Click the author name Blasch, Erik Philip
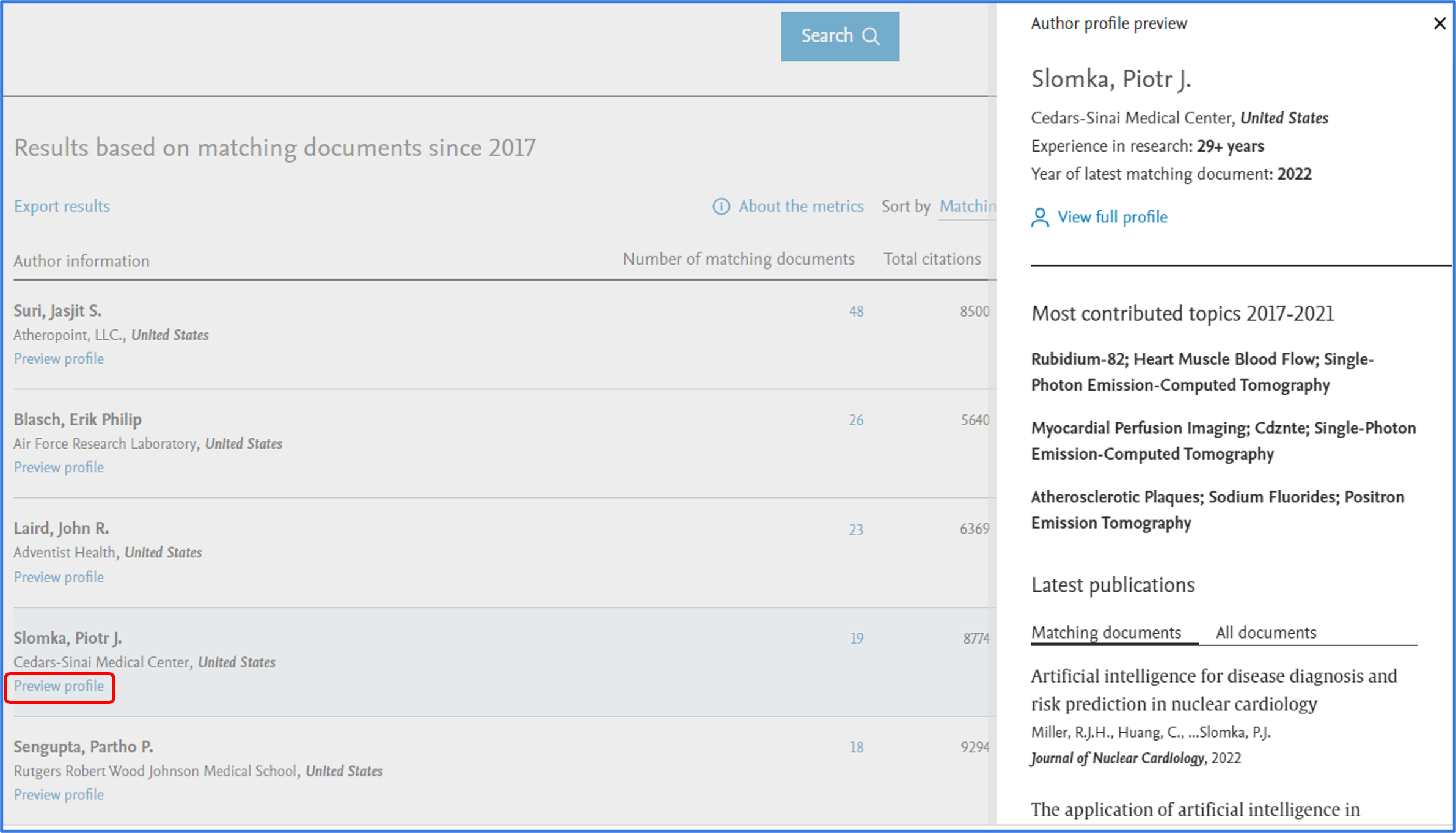 tap(78, 420)
